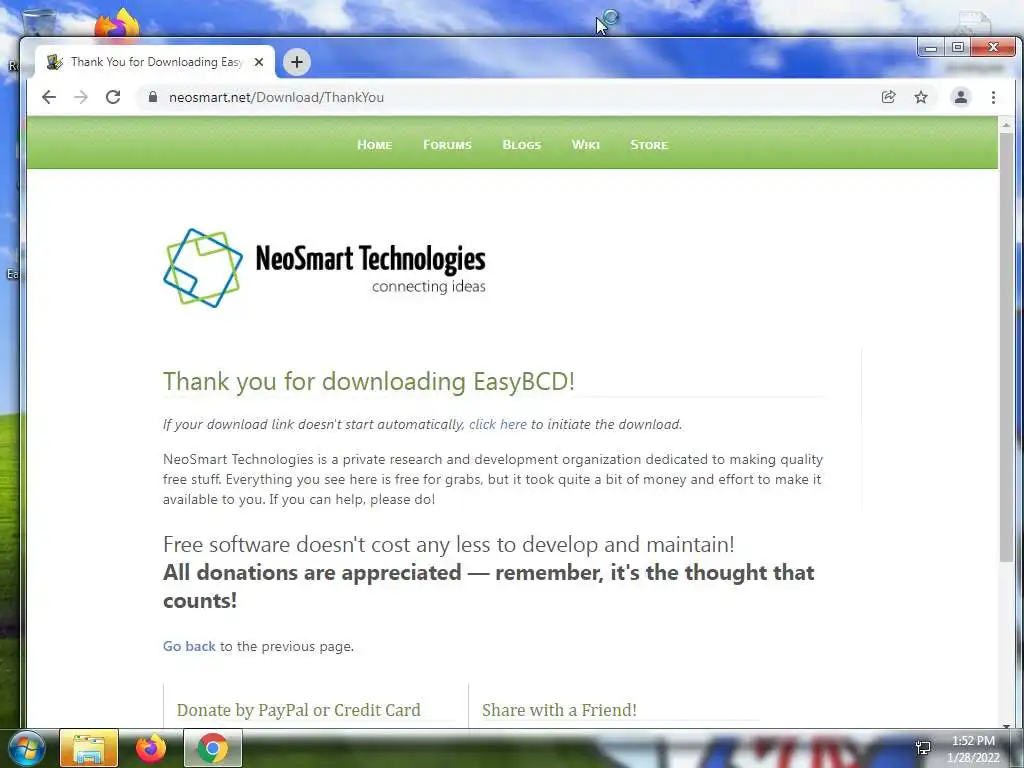Click the scrollbar down arrow
This screenshot has width=1024, height=768.
coord(1006,724)
